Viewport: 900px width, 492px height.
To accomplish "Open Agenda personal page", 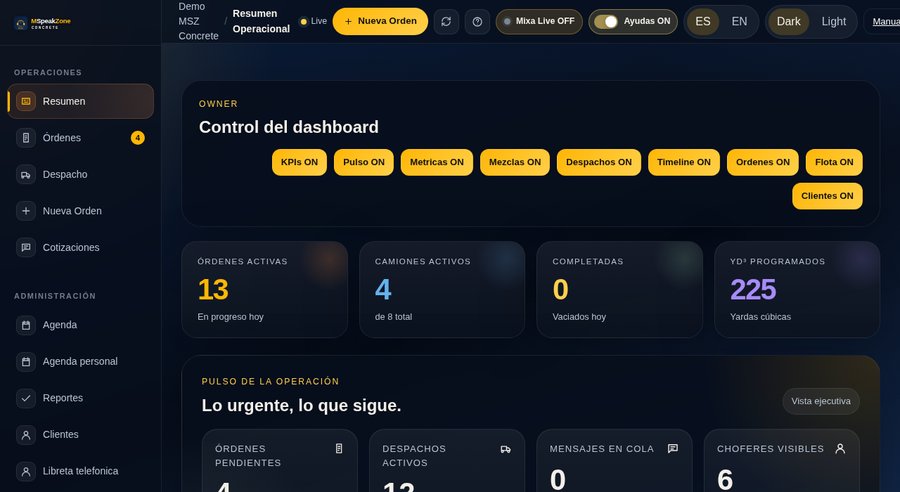I will pyautogui.click(x=81, y=362).
